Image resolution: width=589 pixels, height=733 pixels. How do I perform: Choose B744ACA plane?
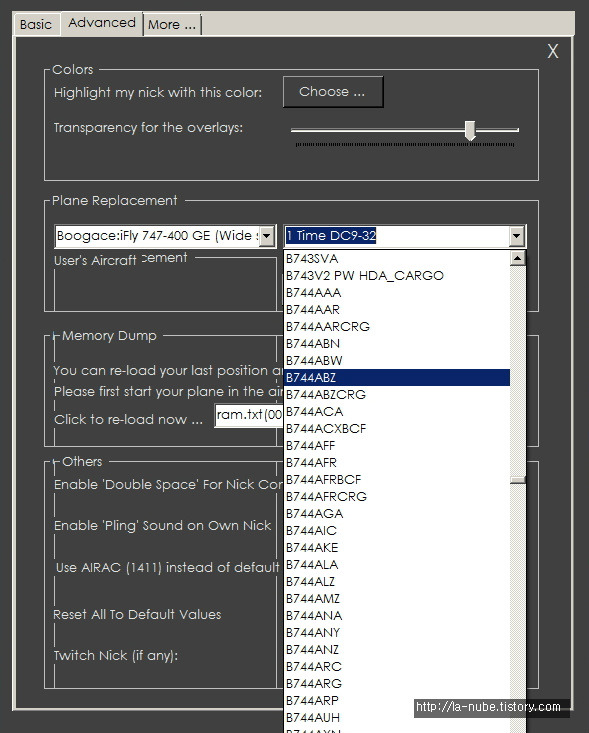pyautogui.click(x=396, y=411)
